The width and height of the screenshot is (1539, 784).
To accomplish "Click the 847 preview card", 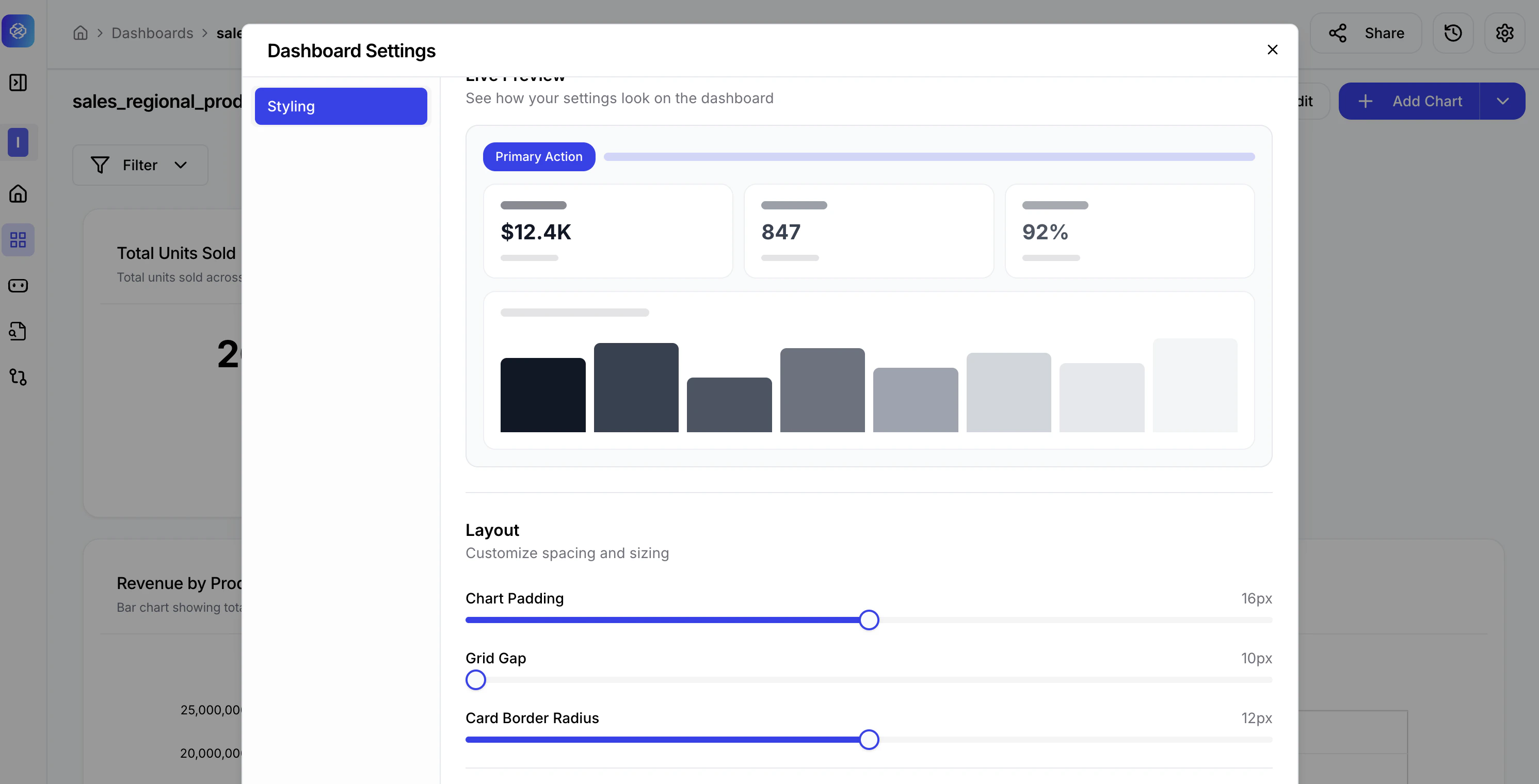I will [869, 231].
